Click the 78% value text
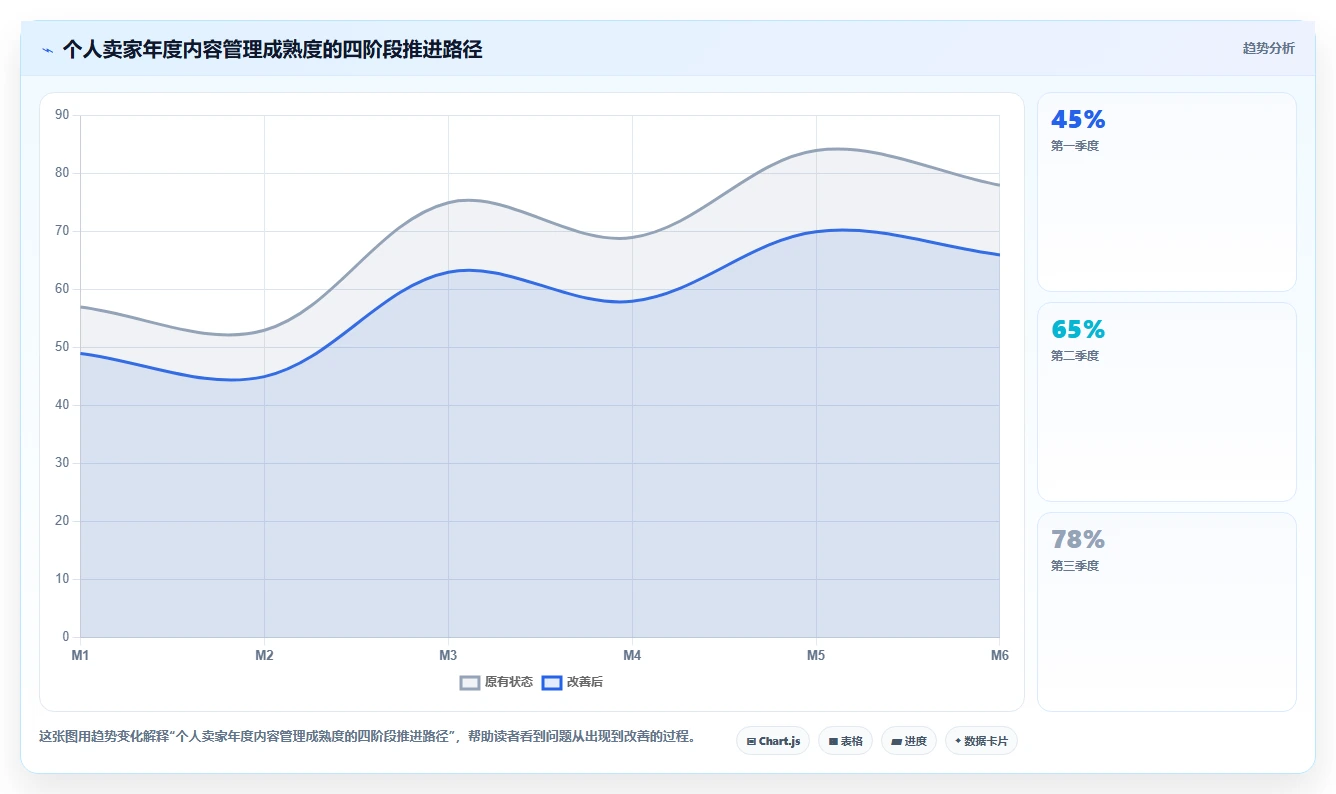 pyautogui.click(x=1078, y=540)
